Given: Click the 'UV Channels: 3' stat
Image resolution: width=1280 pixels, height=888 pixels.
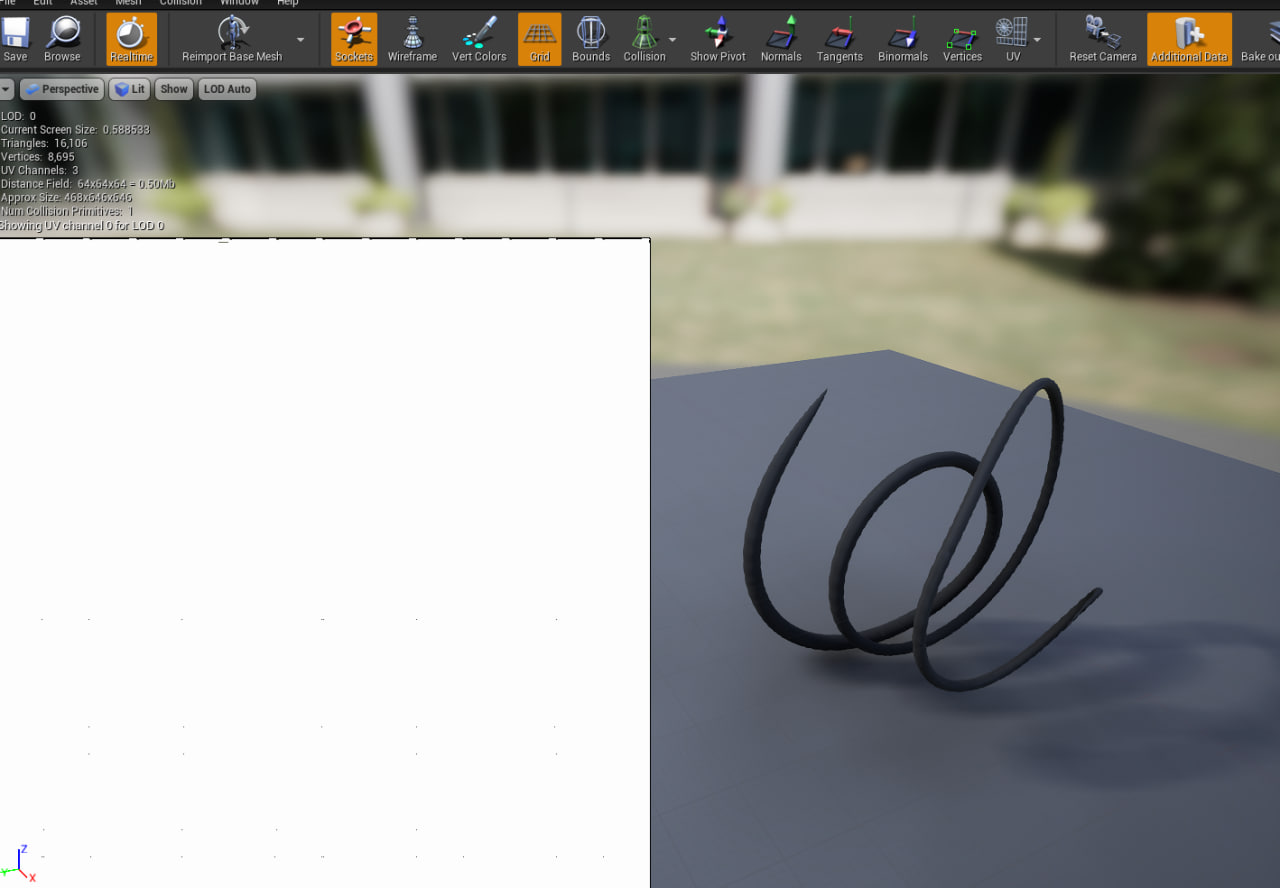Looking at the screenshot, I should [40, 171].
